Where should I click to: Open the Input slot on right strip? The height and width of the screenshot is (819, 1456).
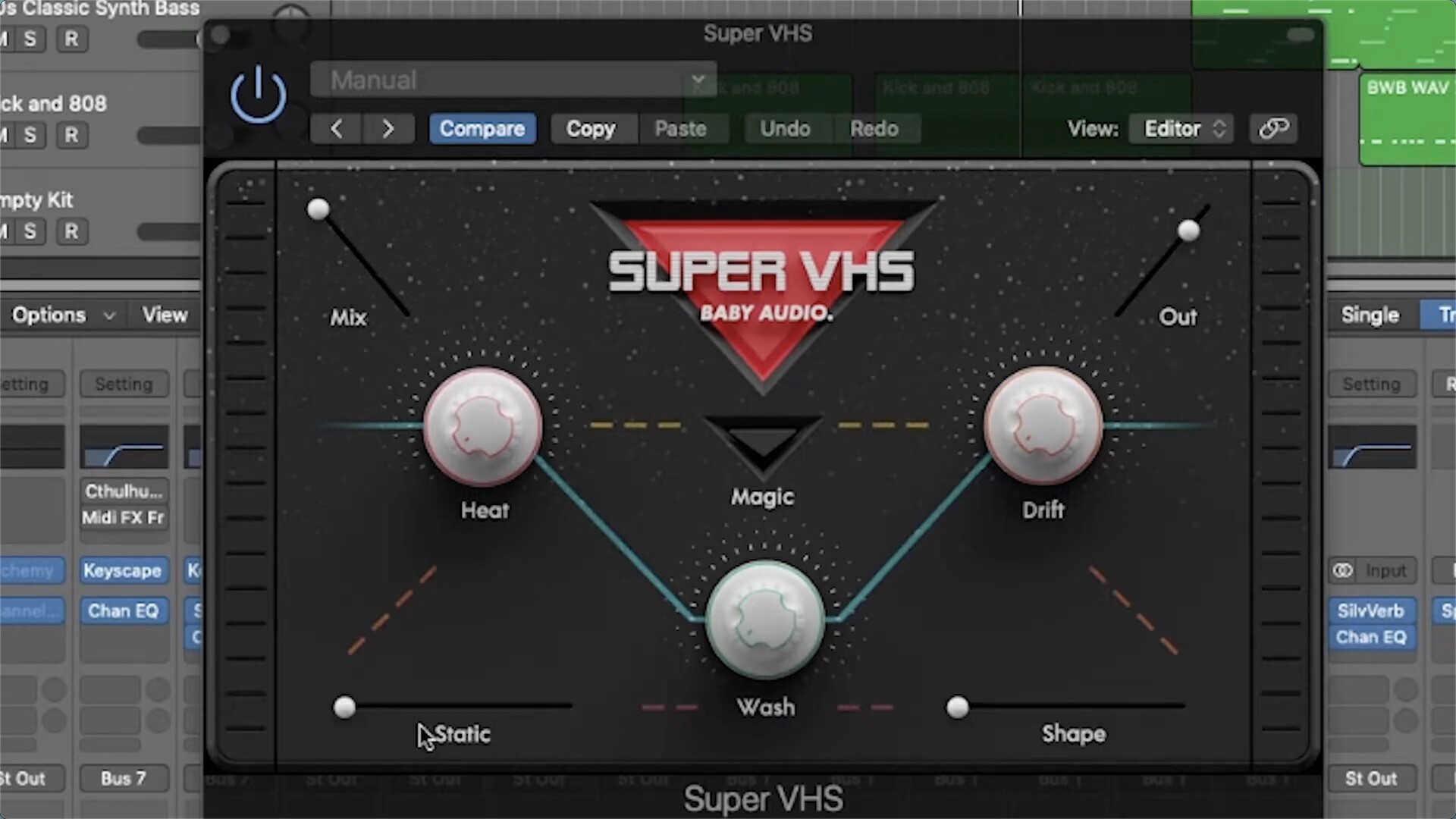(1386, 571)
